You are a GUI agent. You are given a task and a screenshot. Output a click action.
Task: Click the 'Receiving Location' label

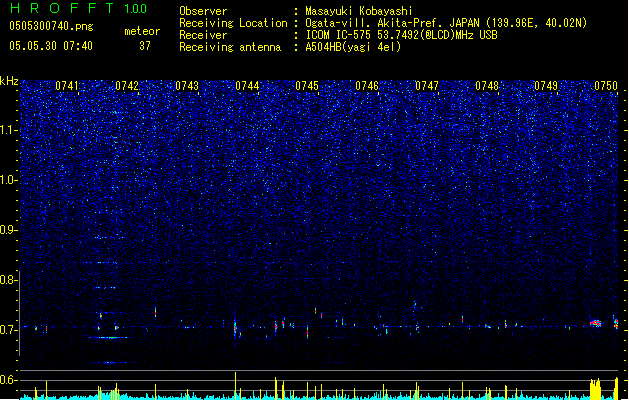[x=233, y=23]
